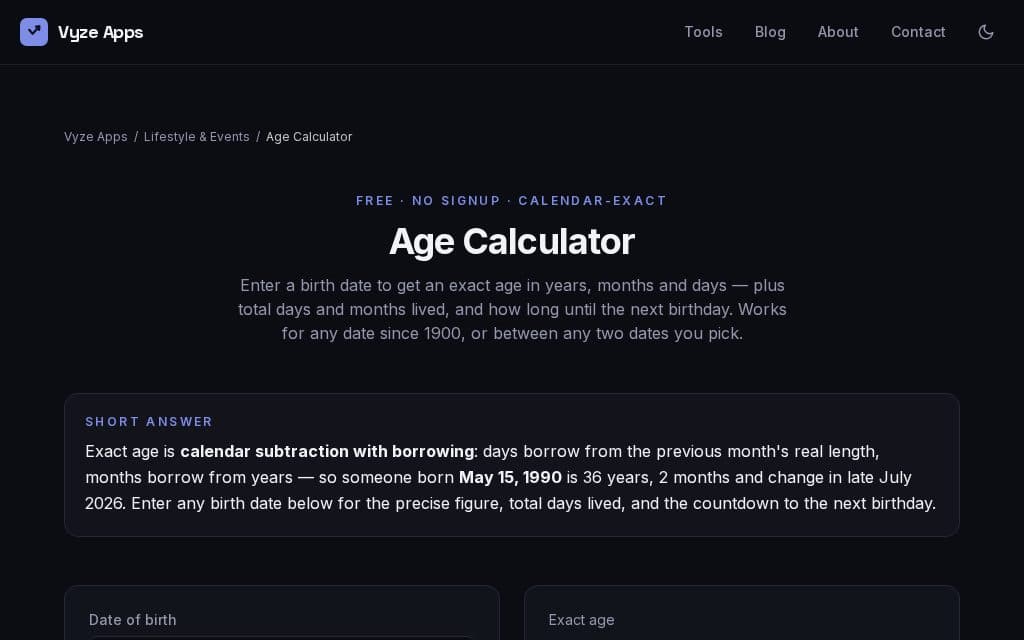Click the Vyze Apps logo icon

34,32
